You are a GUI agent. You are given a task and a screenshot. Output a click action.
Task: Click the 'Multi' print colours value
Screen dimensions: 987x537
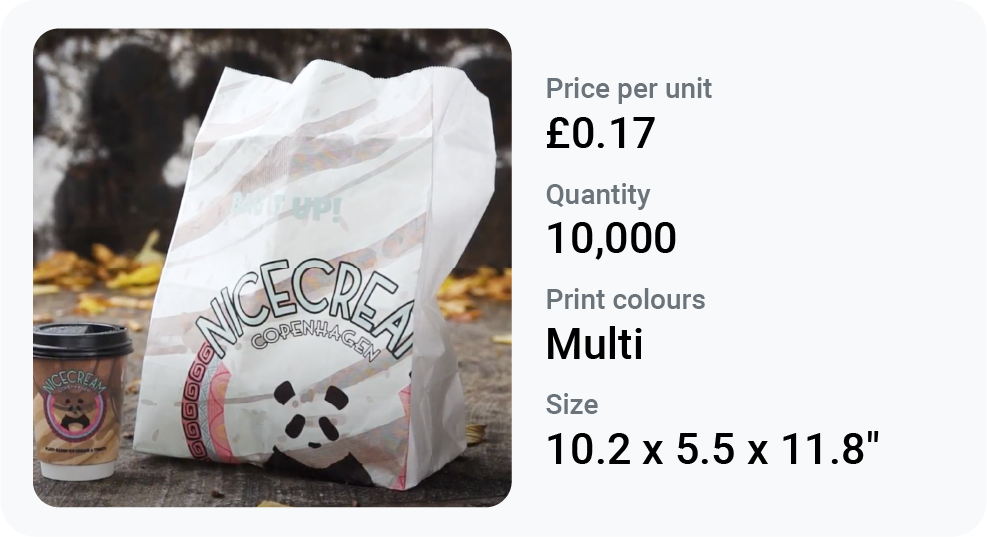[x=594, y=344]
